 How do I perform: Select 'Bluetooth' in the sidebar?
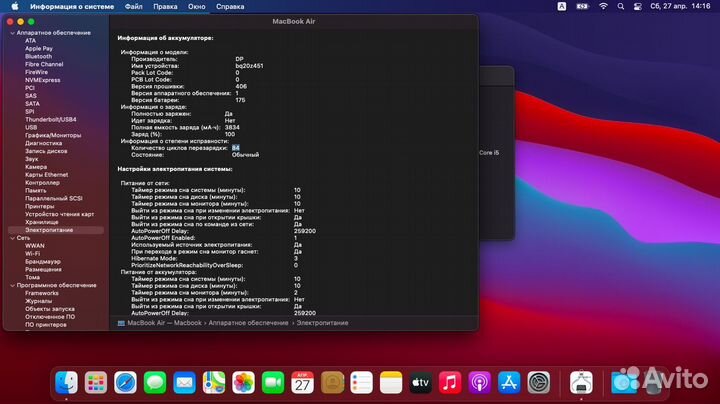pyautogui.click(x=39, y=56)
